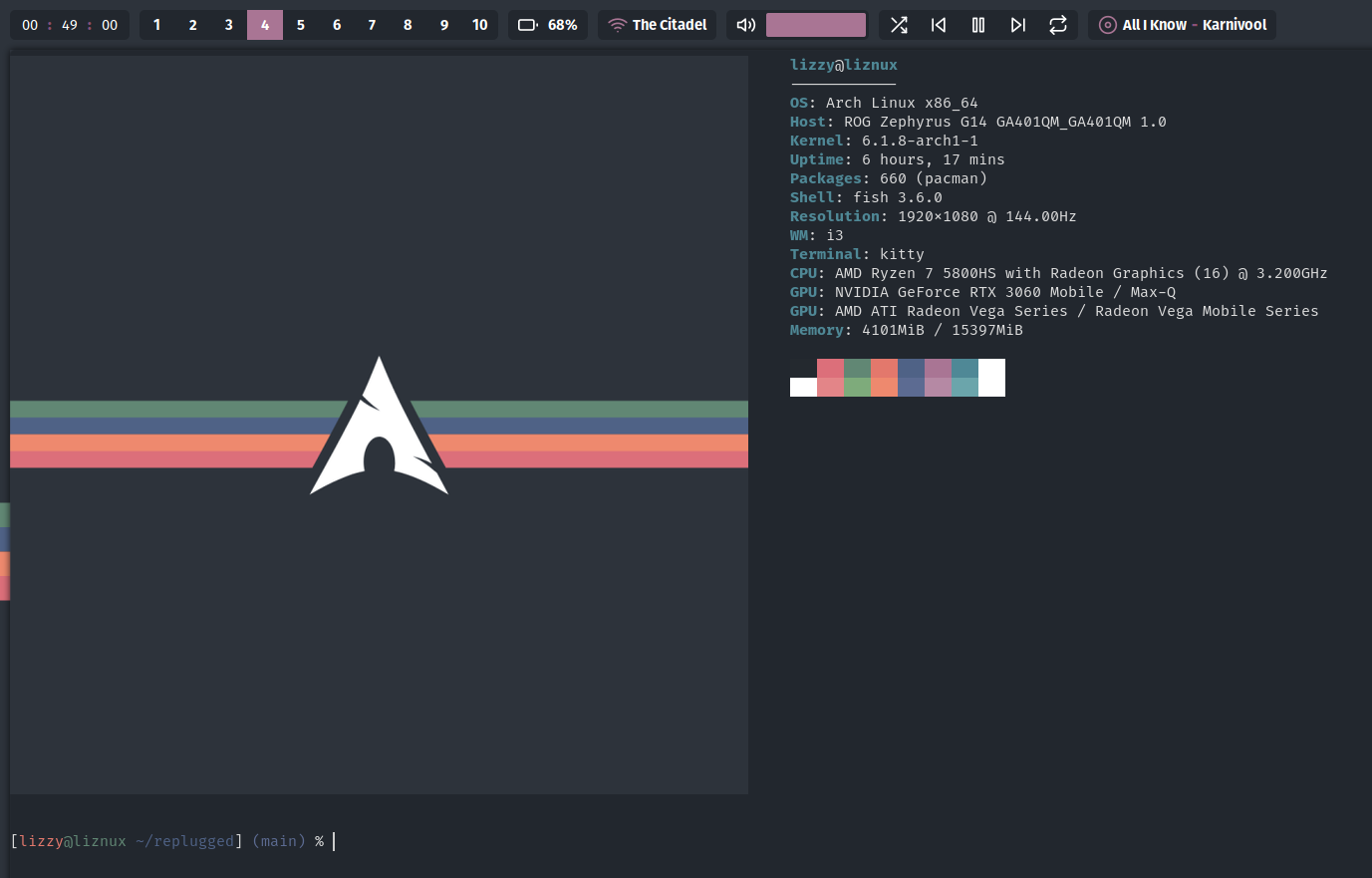Select active workspace 4
1372x878 pixels.
point(265,25)
